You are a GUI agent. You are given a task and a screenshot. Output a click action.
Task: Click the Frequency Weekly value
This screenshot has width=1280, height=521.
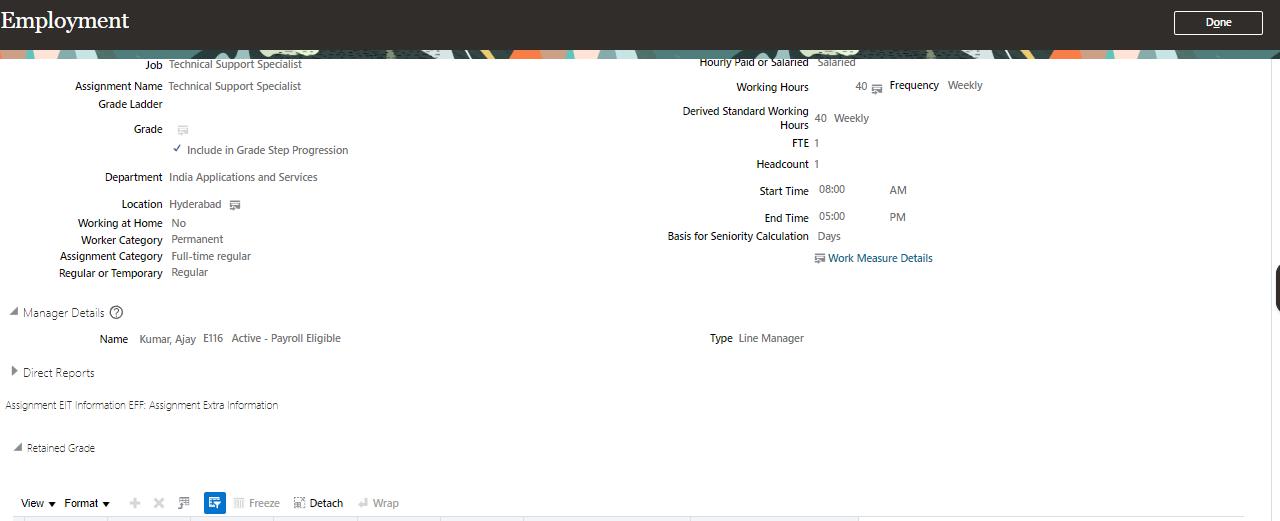tap(965, 85)
